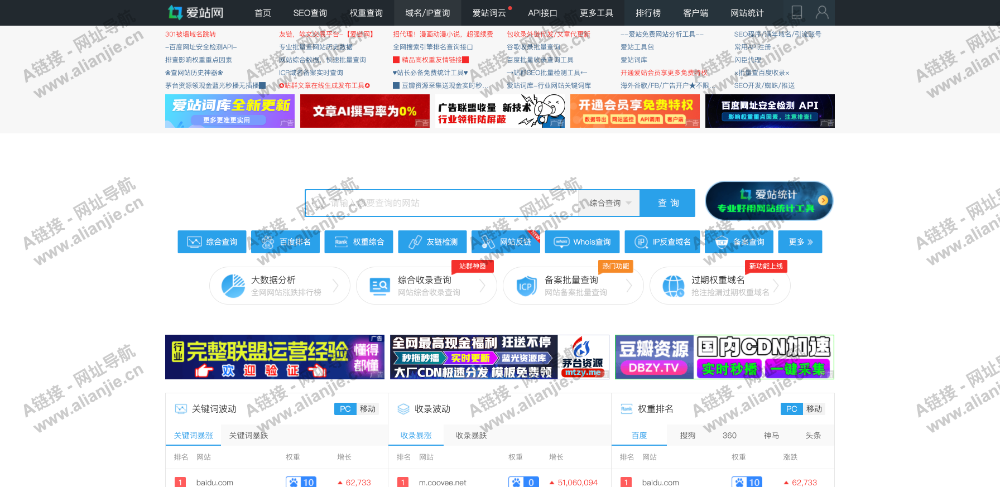Select 百度 tab in 权重排名

(640, 435)
